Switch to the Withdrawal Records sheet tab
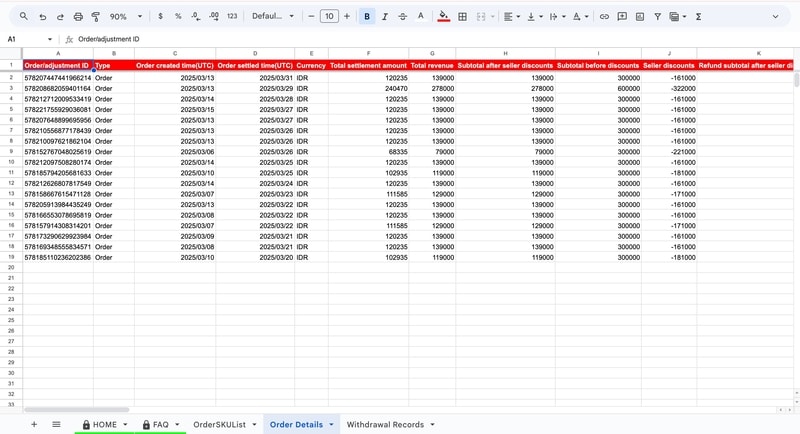The width and height of the screenshot is (800, 434). (385, 425)
